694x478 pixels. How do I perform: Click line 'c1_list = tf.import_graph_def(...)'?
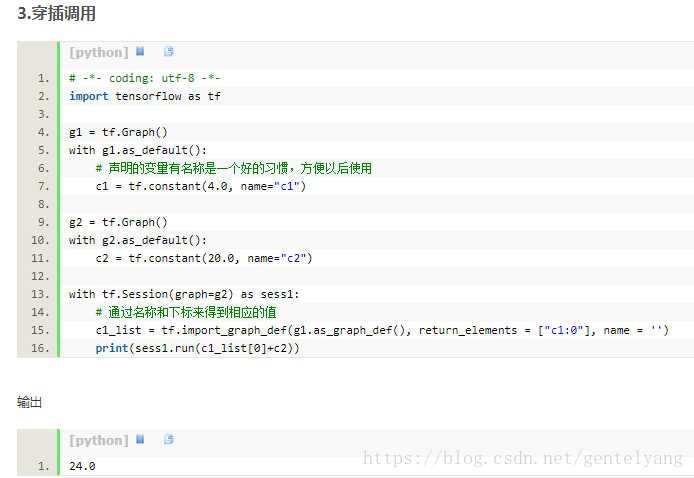[x=382, y=330]
